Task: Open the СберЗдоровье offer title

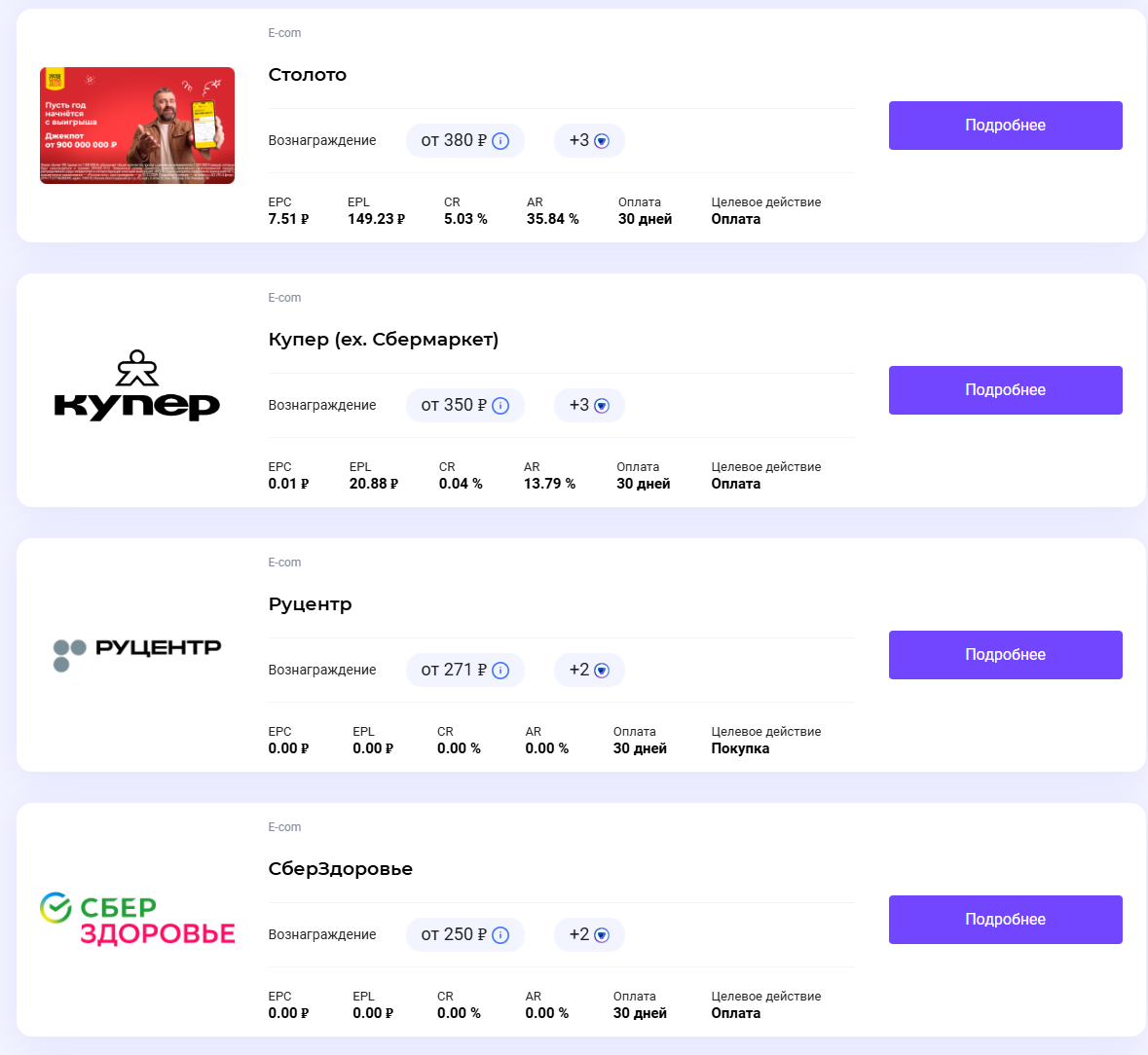Action: (340, 869)
